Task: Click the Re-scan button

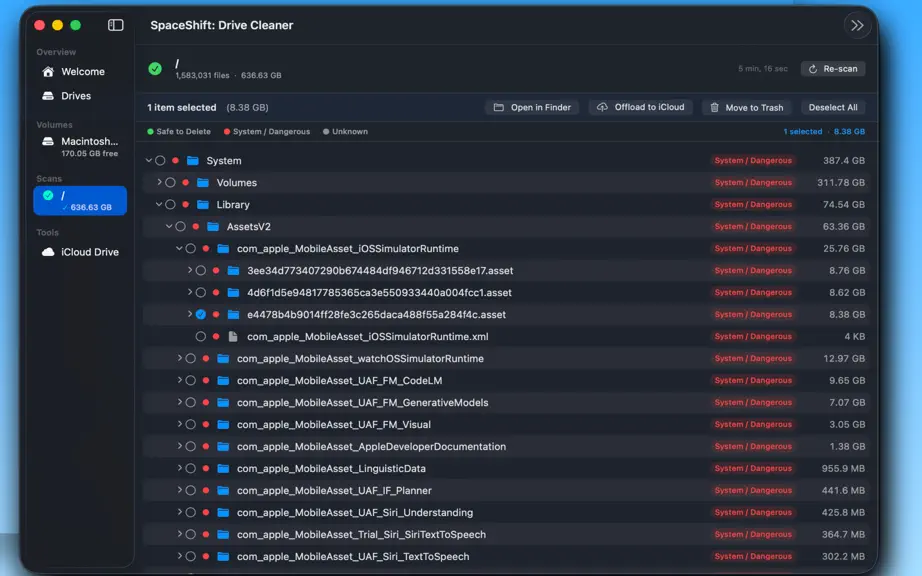Action: [x=833, y=69]
